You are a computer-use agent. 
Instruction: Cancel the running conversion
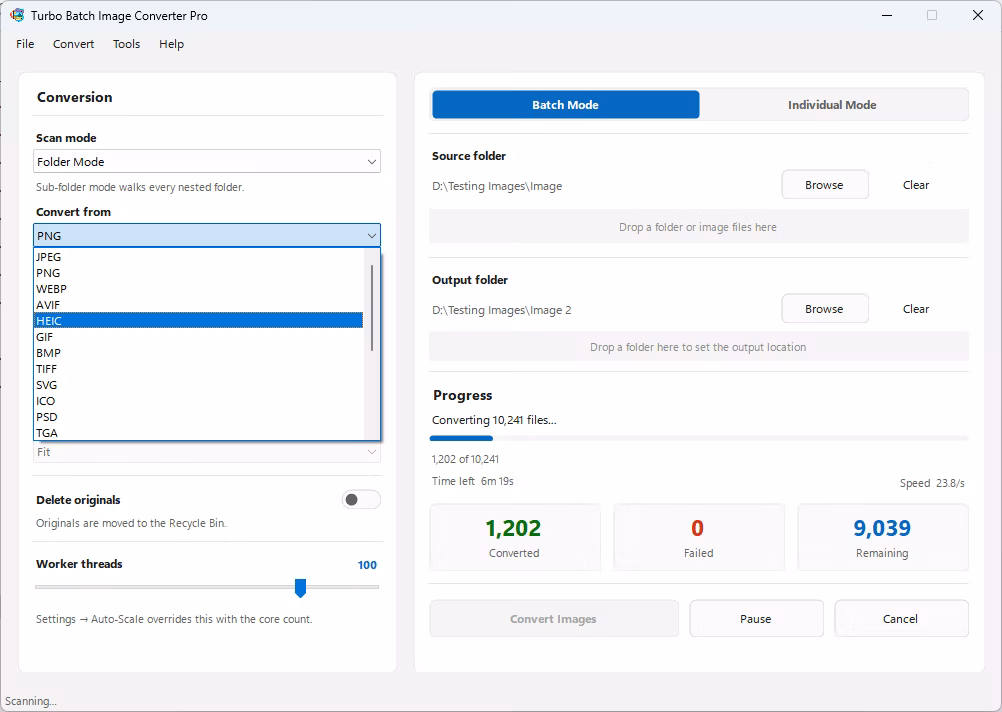900,619
